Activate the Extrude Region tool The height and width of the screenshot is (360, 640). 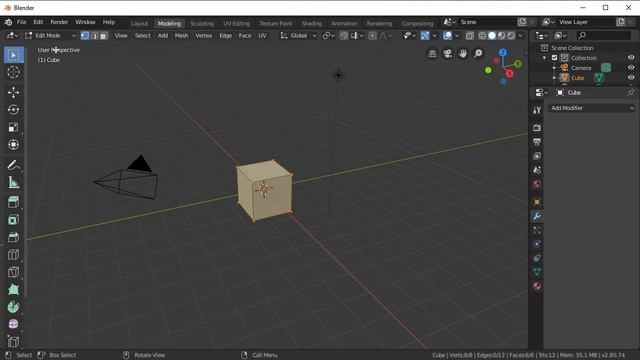pyautogui.click(x=13, y=202)
